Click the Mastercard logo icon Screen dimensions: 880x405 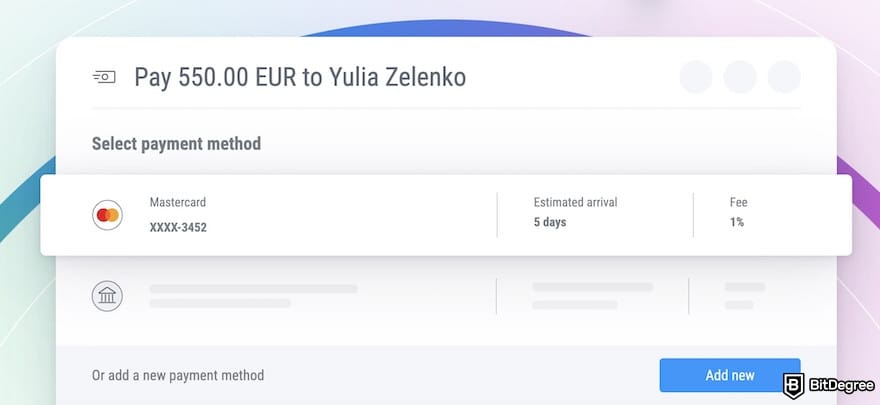[106, 215]
